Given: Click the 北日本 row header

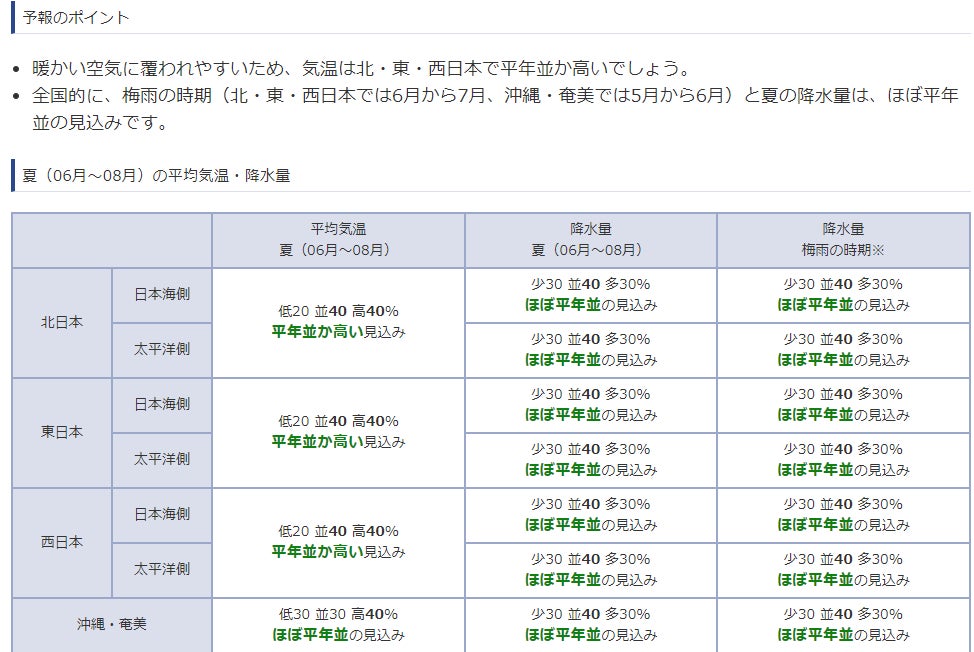Looking at the screenshot, I should [x=62, y=323].
